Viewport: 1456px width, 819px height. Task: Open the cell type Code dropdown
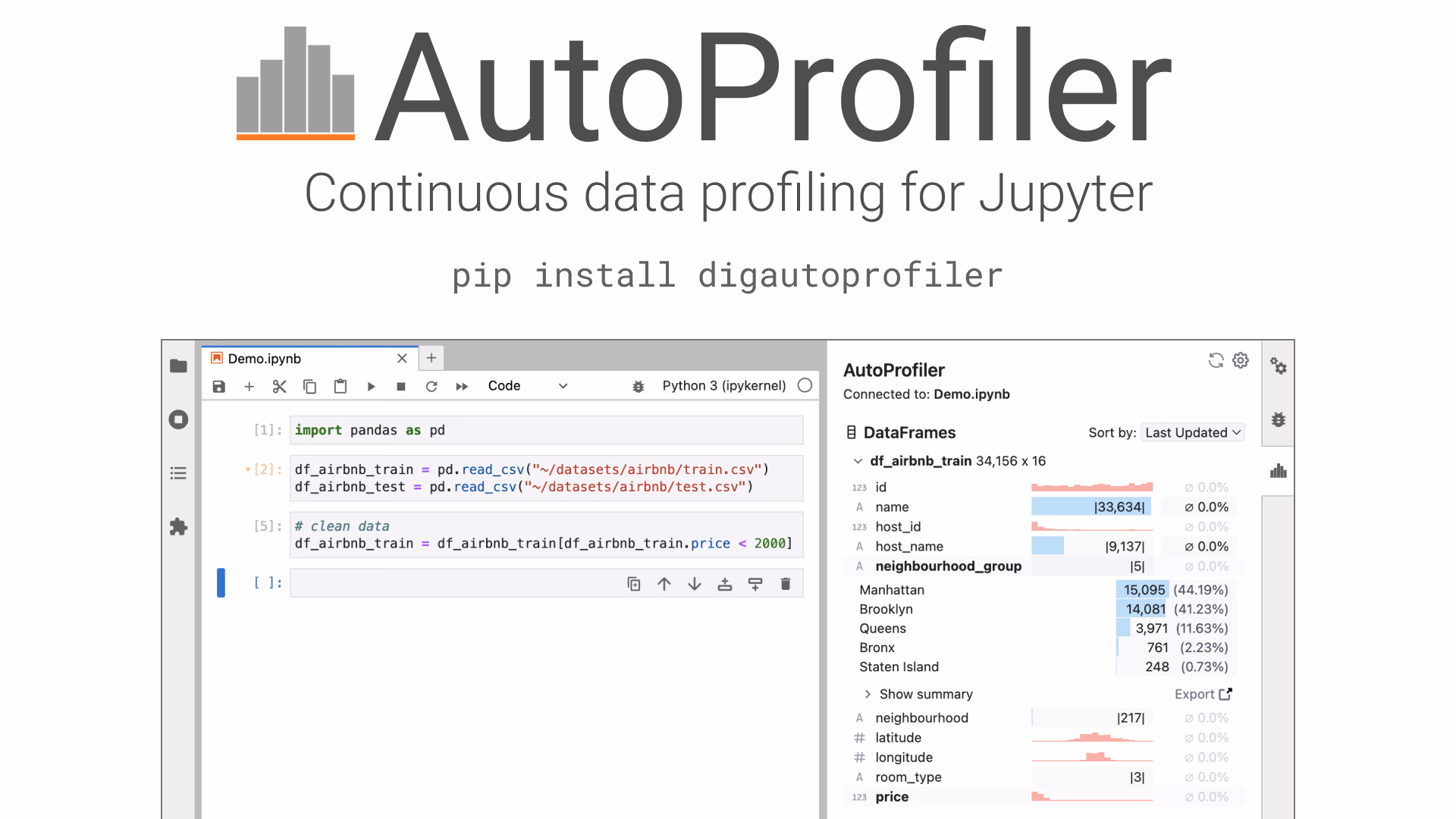(x=528, y=386)
